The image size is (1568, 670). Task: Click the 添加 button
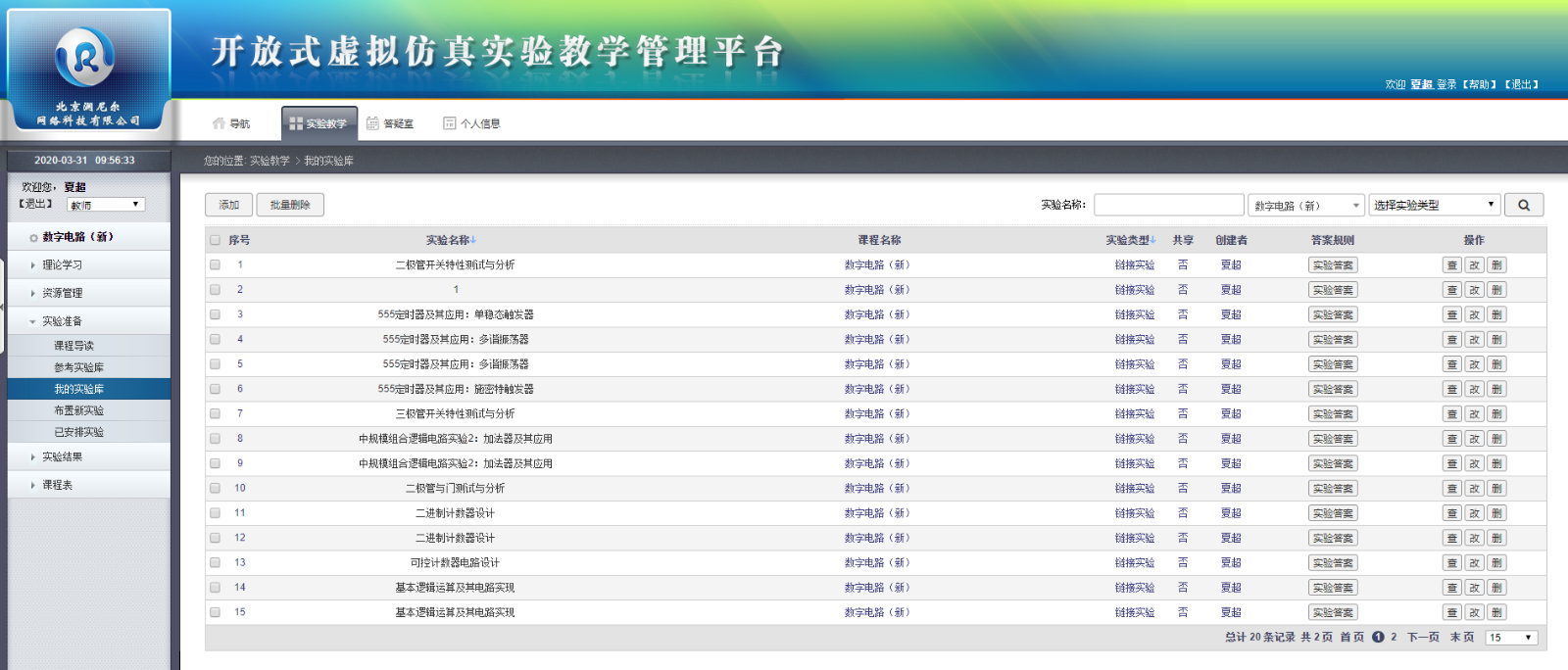[228, 205]
